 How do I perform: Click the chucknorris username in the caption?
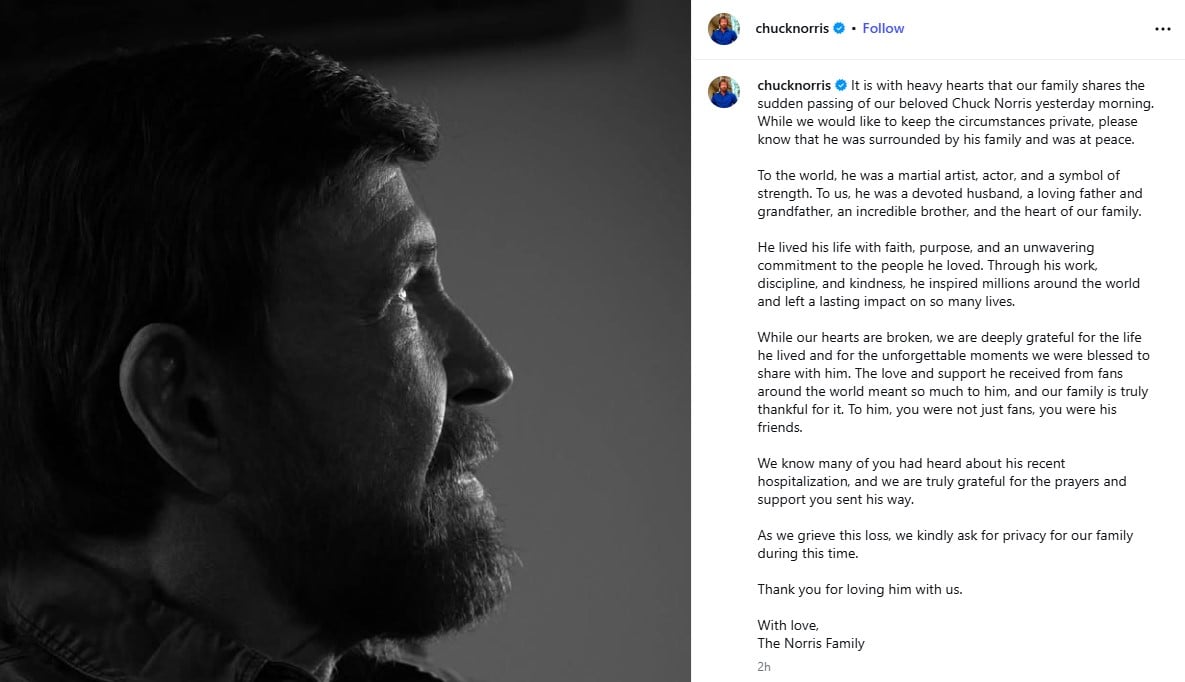point(794,86)
